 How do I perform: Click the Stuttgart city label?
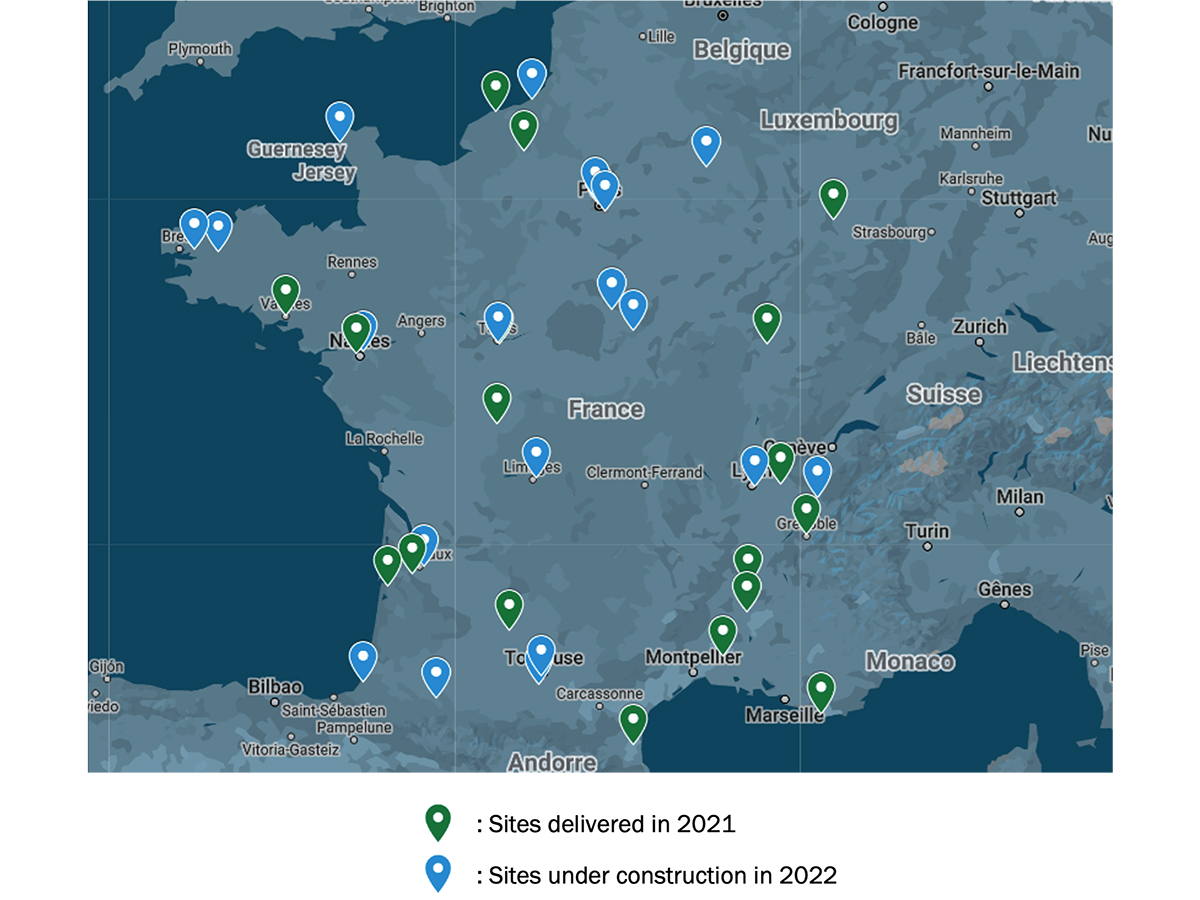1019,198
